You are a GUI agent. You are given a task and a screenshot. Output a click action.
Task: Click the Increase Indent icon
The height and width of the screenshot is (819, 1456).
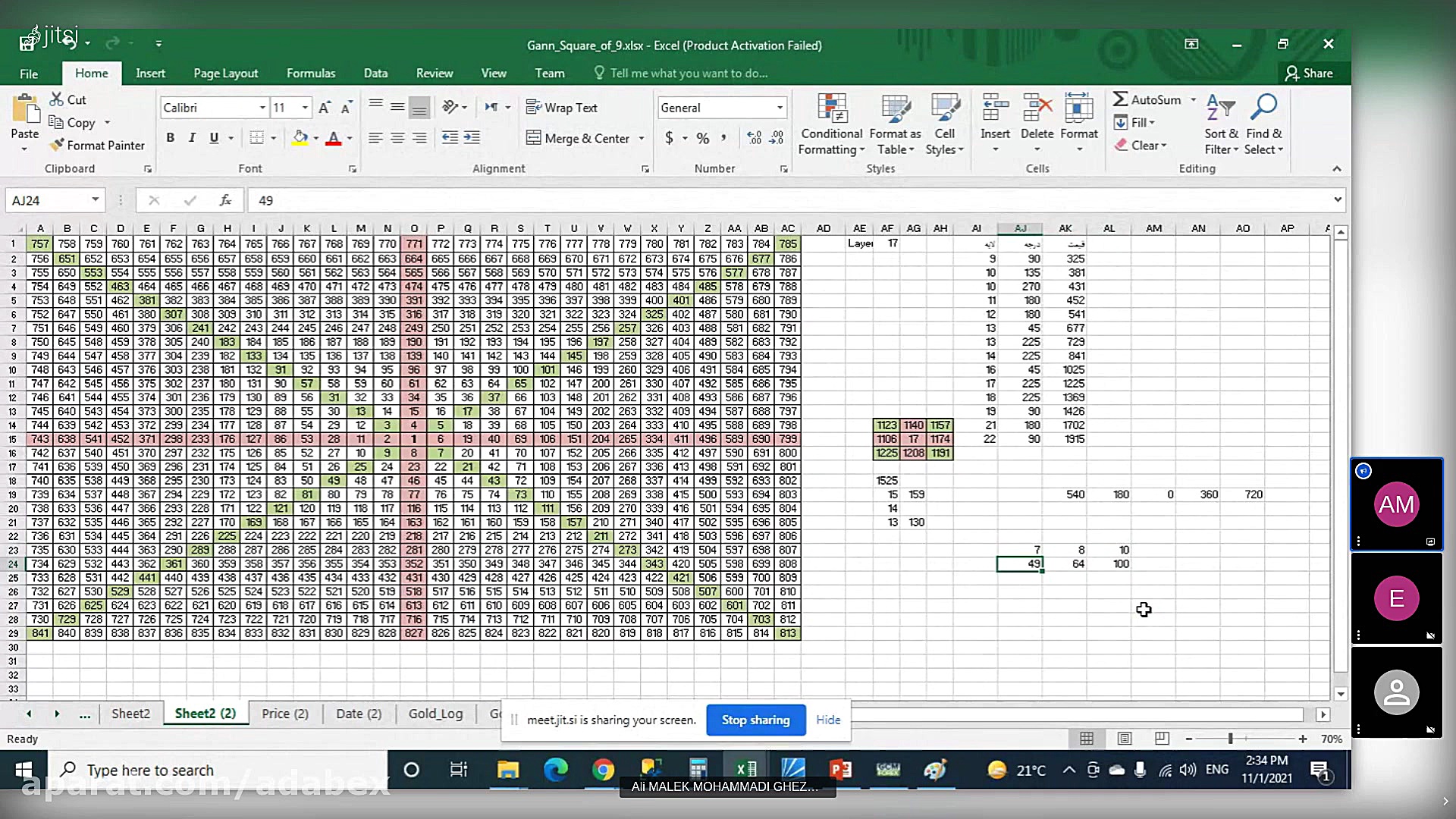click(472, 138)
